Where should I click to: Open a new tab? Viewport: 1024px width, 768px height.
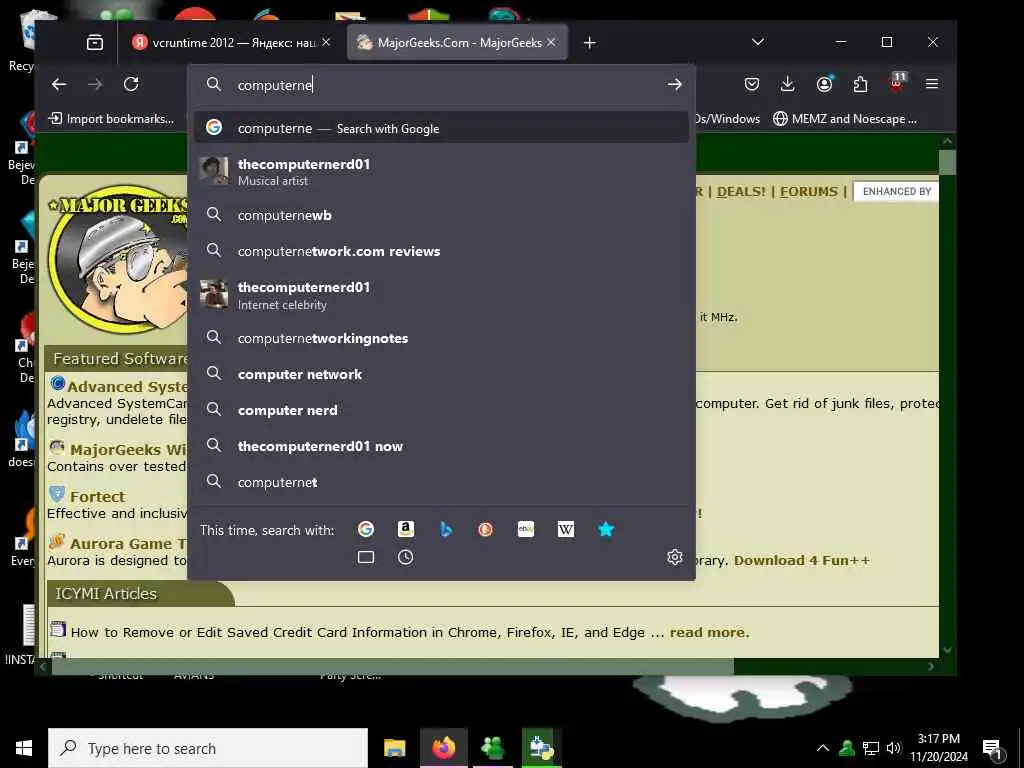click(589, 42)
